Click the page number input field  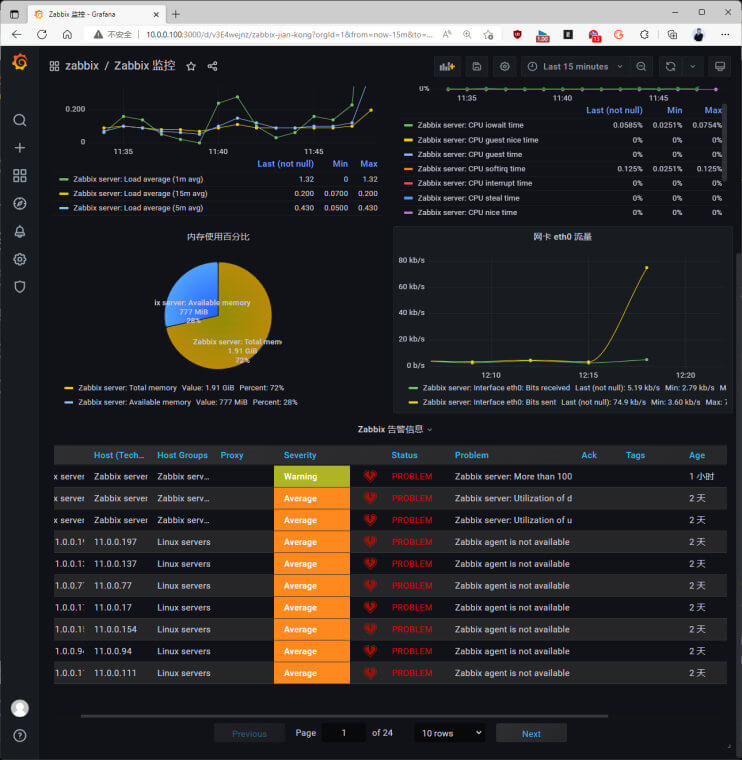pyautogui.click(x=344, y=733)
